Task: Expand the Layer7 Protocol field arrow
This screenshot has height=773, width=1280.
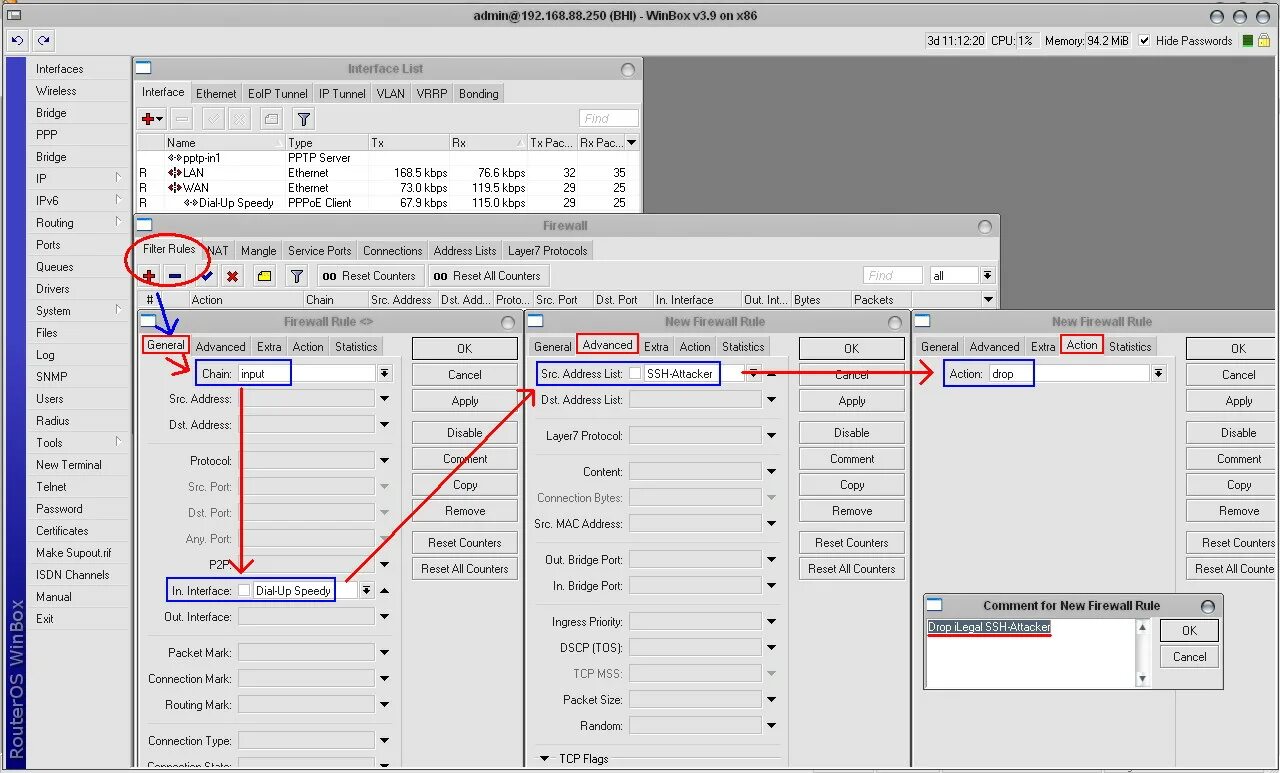Action: pyautogui.click(x=771, y=436)
